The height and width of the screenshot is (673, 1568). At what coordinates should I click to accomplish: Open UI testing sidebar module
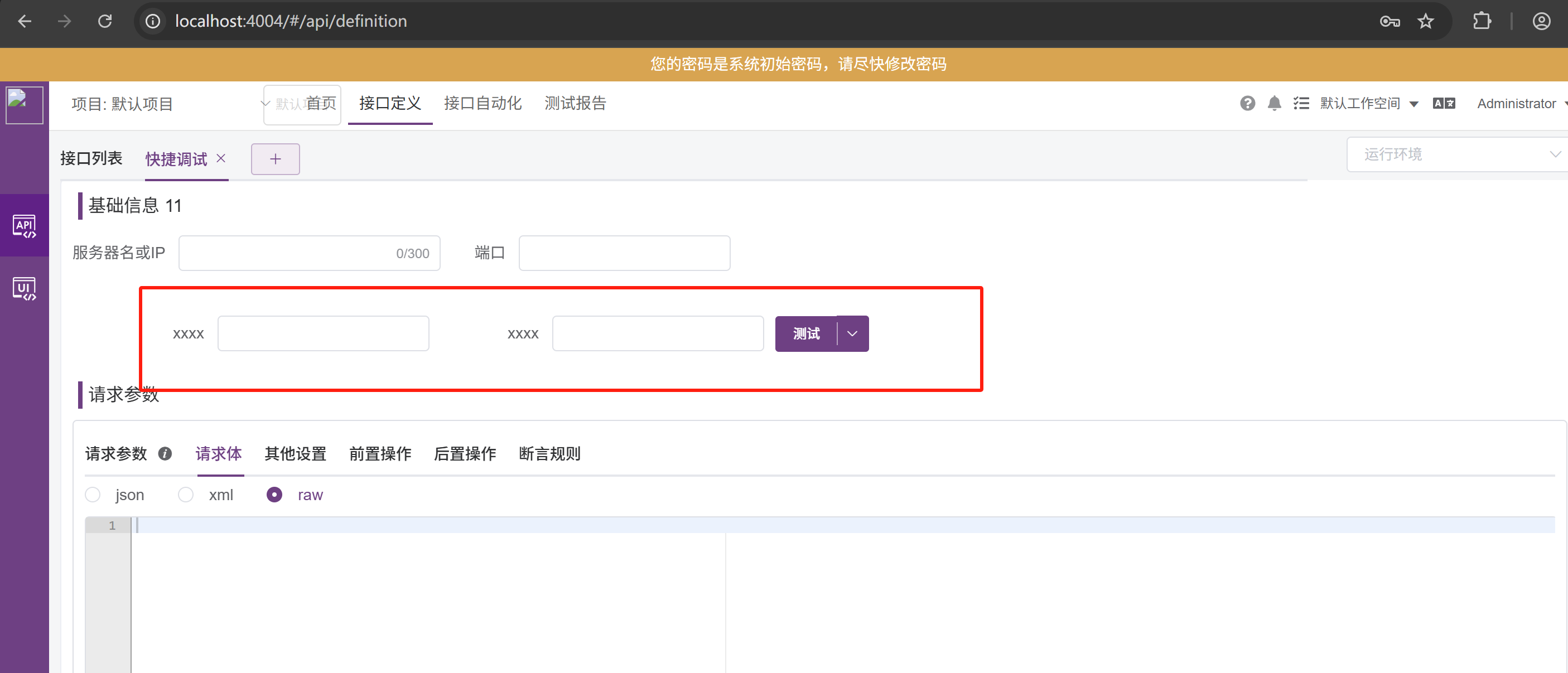pyautogui.click(x=25, y=288)
